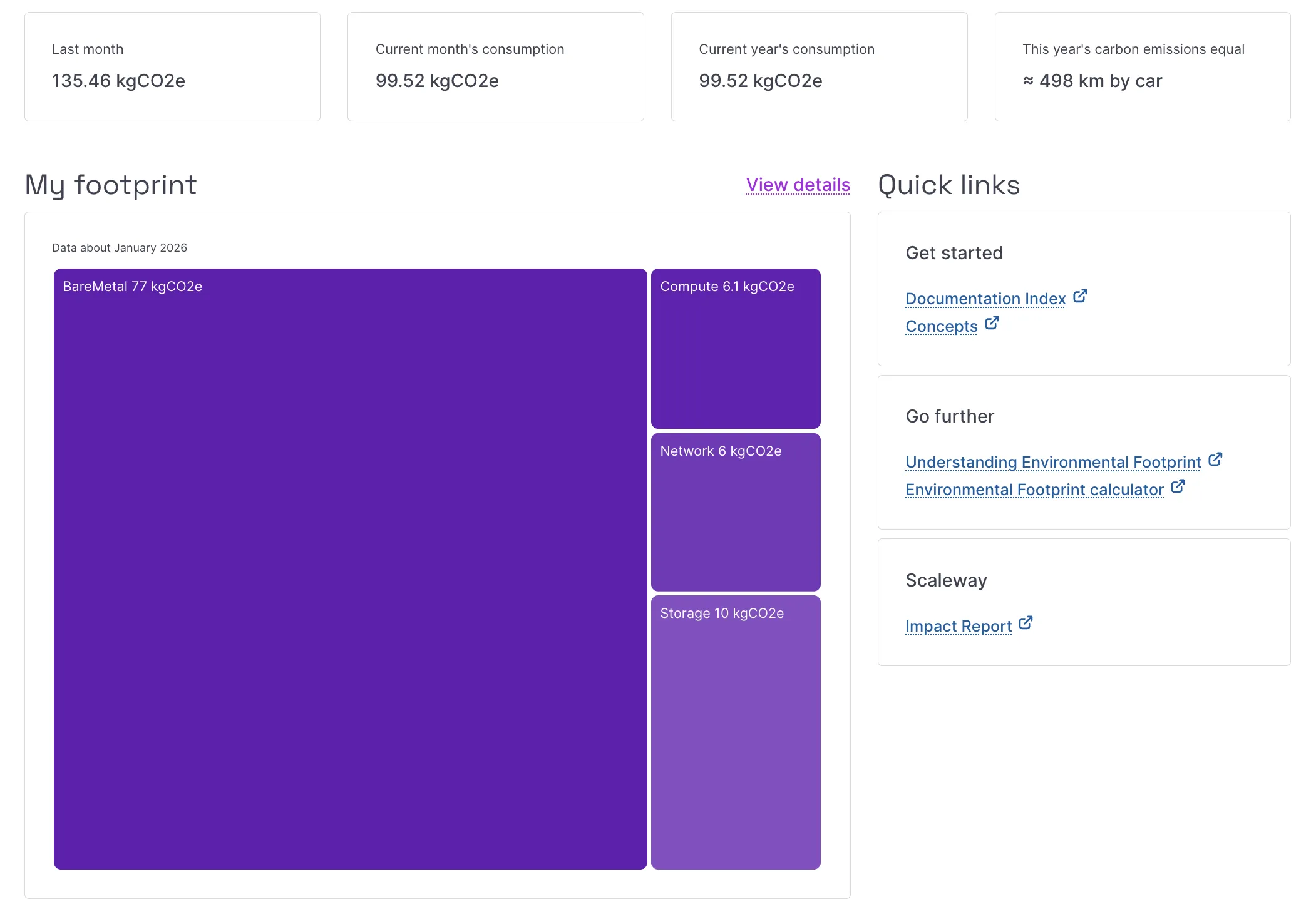Open the Concepts link
This screenshot has height=914, width=1316.
(x=941, y=327)
